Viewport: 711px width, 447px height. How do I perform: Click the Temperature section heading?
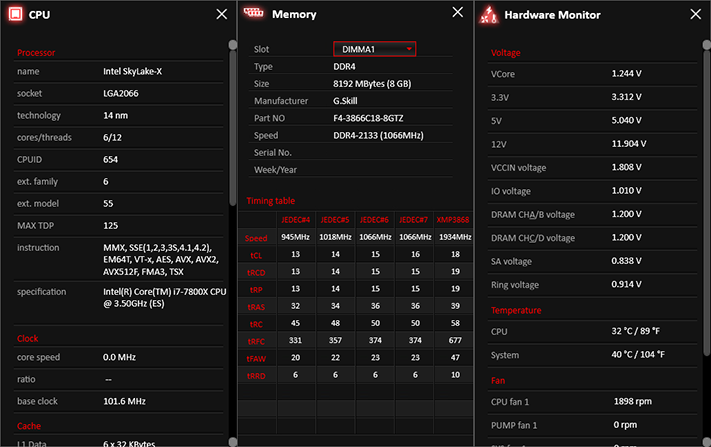coord(516,311)
